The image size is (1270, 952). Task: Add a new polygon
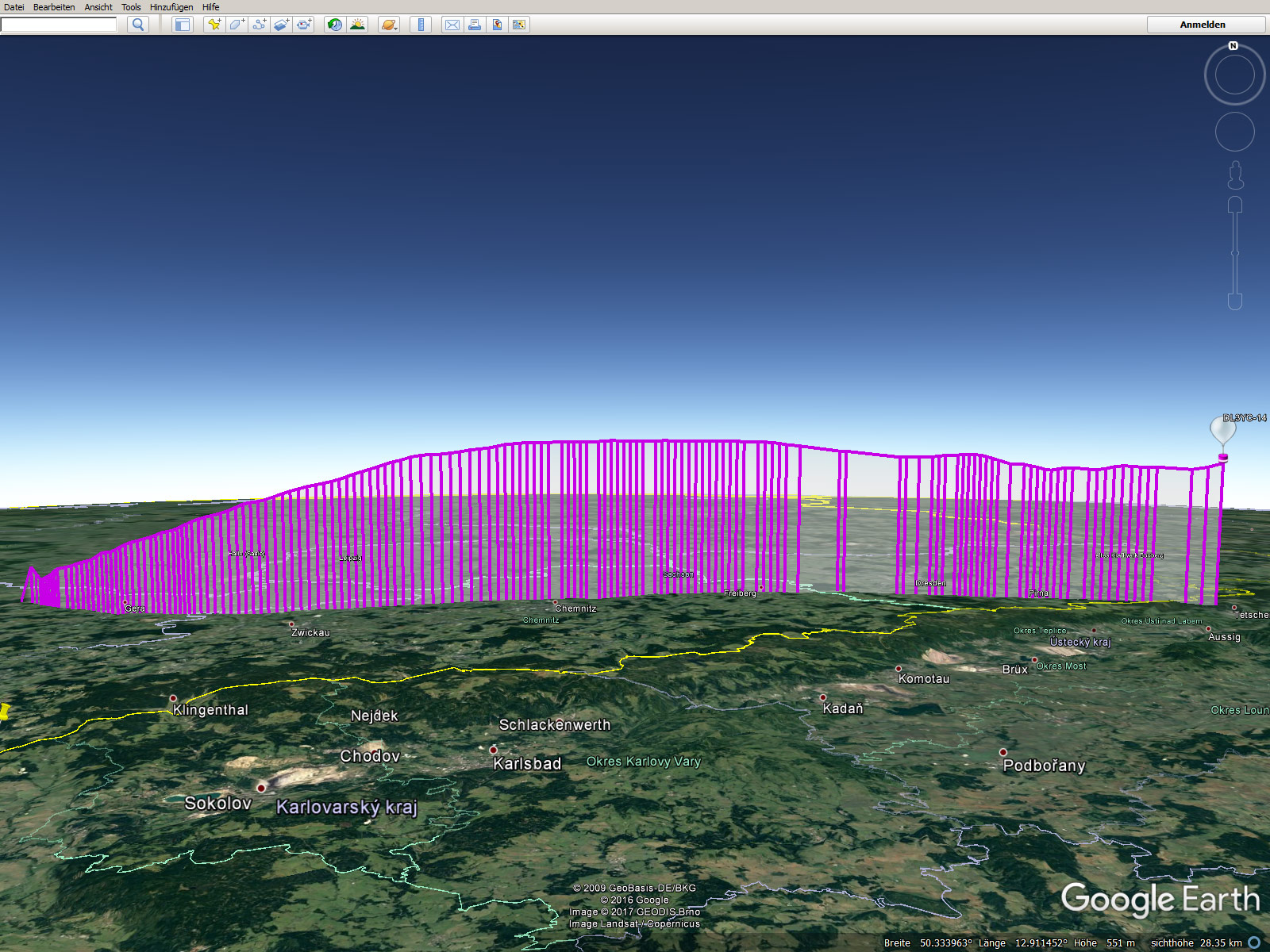237,25
